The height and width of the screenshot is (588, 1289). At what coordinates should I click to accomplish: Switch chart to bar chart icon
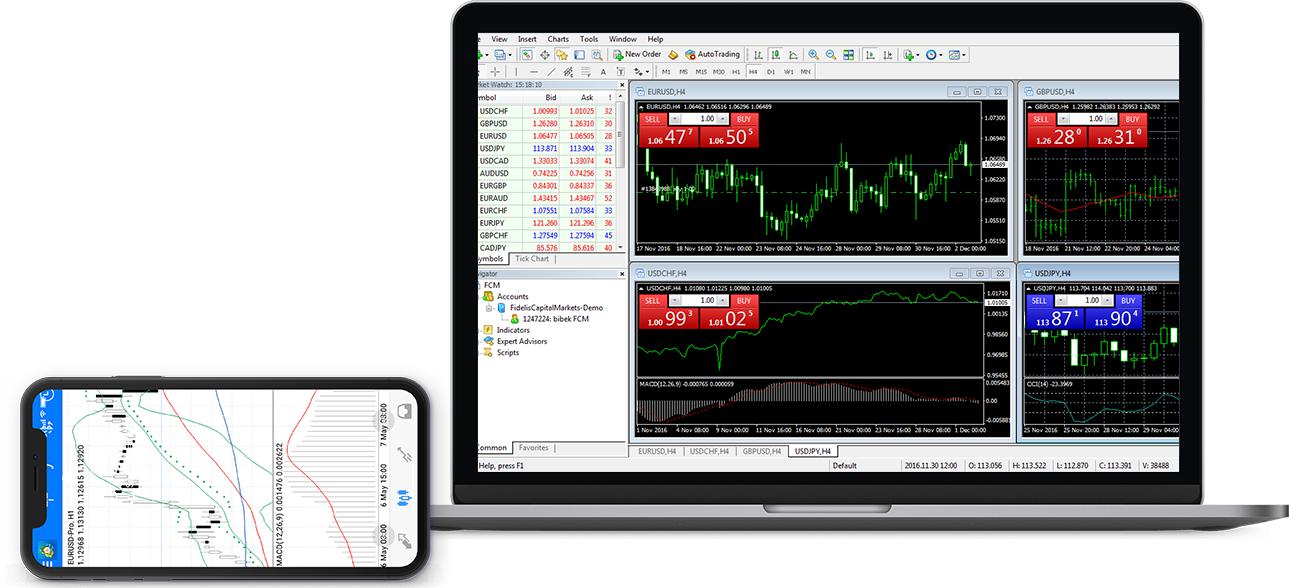pyautogui.click(x=758, y=55)
